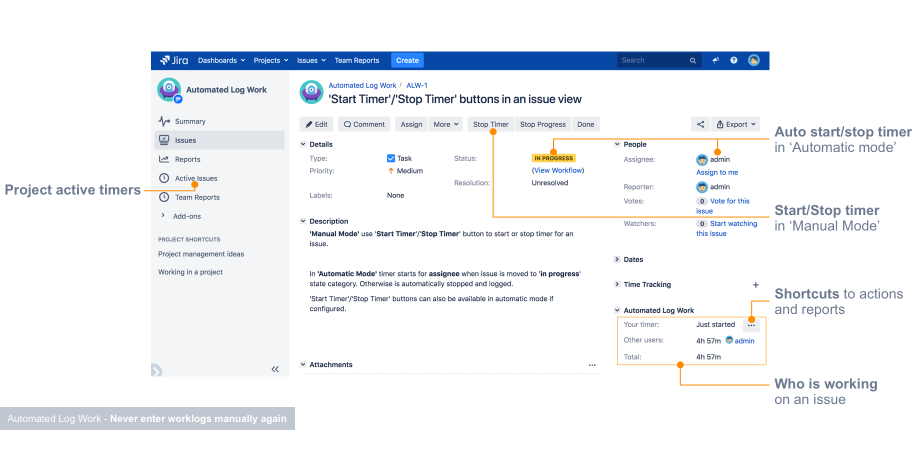Collapse the Details section
The height and width of the screenshot is (450, 920).
pyautogui.click(x=303, y=144)
